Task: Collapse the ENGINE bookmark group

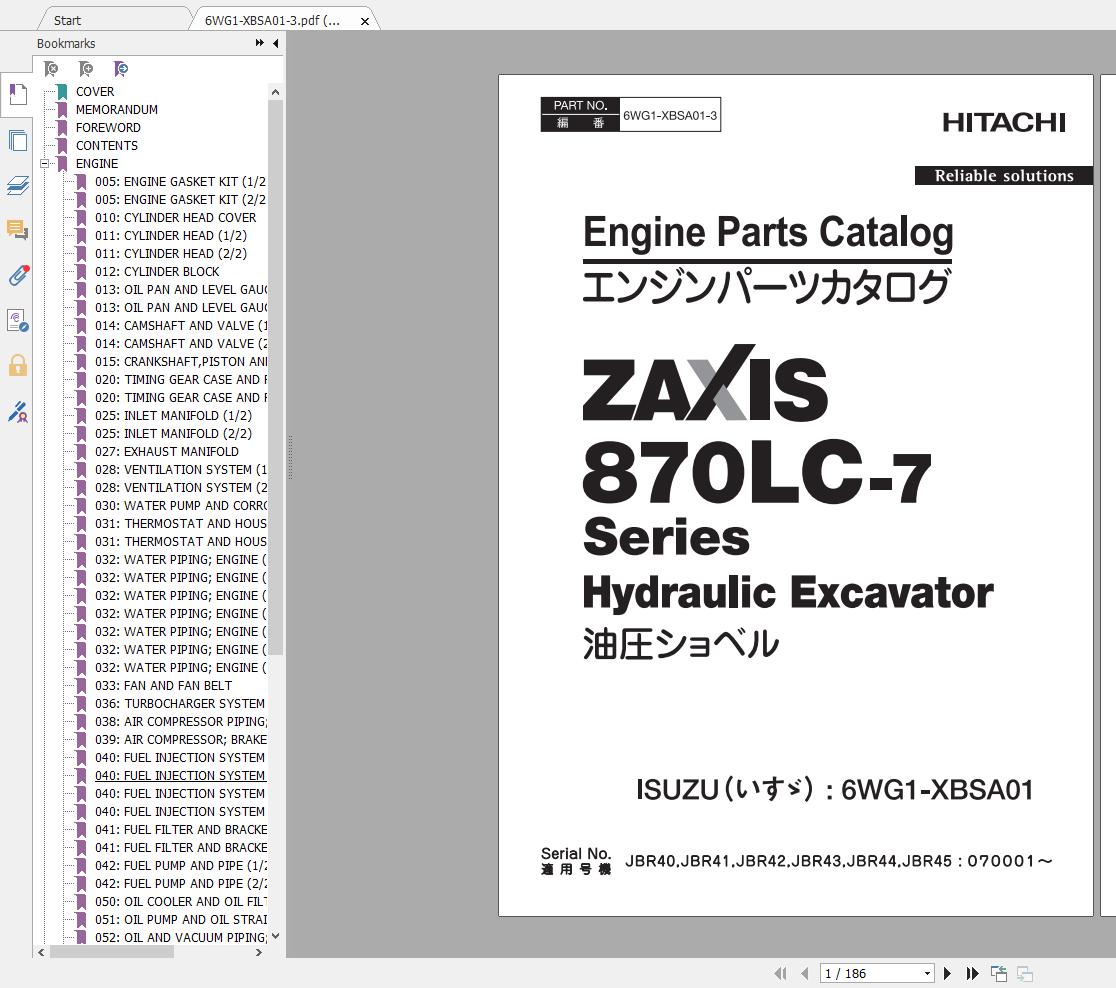Action: [x=45, y=164]
